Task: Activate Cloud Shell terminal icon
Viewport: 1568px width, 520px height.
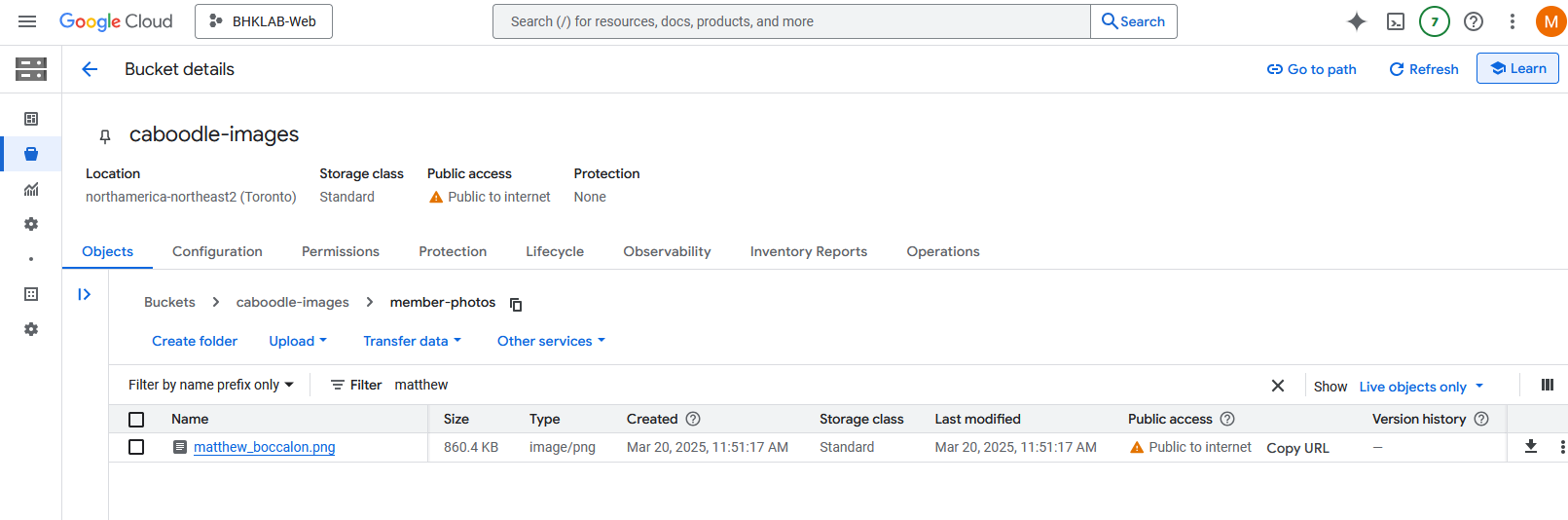Action: click(x=1395, y=21)
